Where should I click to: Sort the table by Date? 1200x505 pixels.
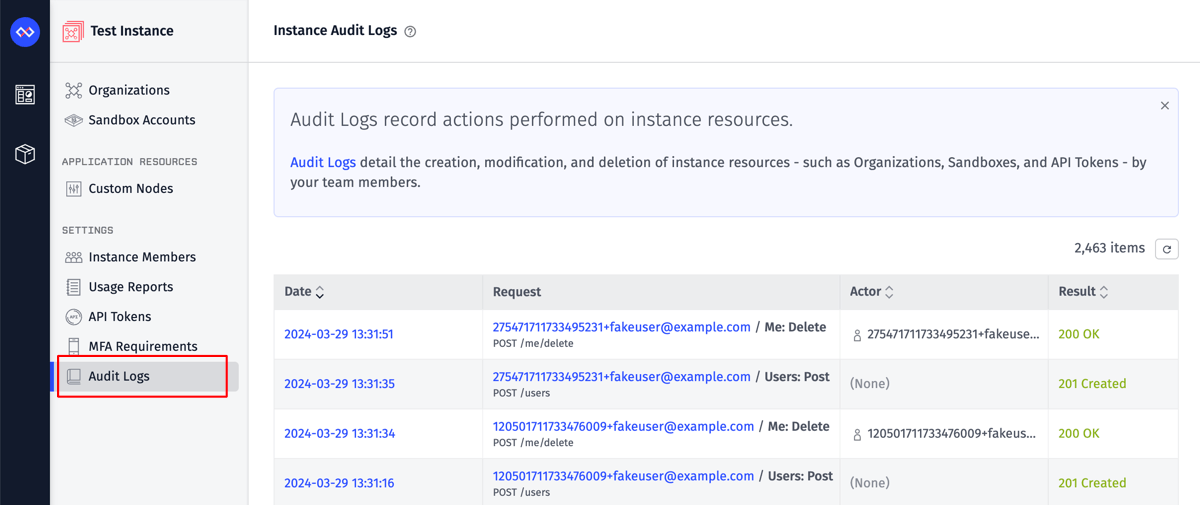(319, 292)
